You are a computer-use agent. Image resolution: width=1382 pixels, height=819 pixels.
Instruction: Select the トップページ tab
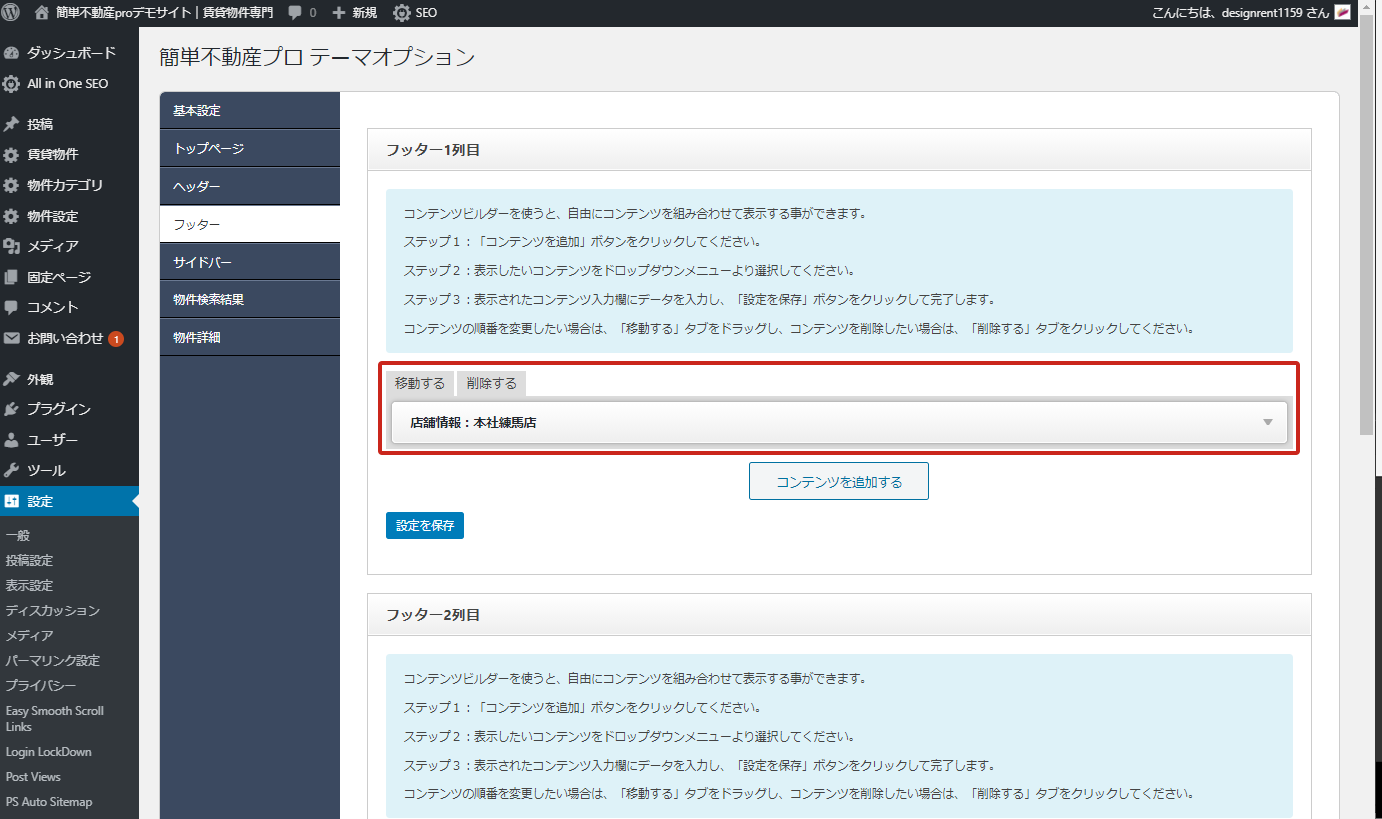click(250, 148)
